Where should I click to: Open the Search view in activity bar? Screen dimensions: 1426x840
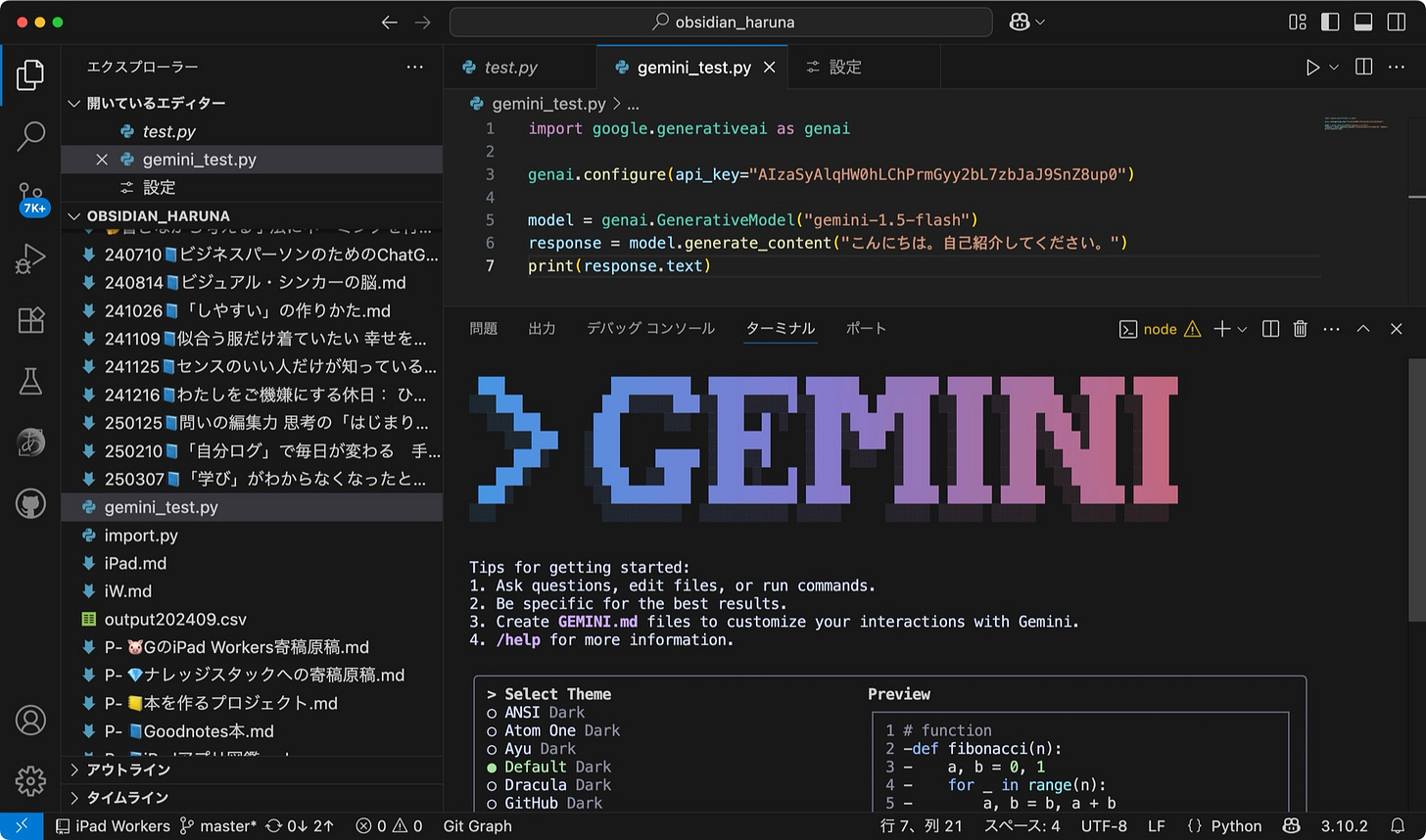30,136
